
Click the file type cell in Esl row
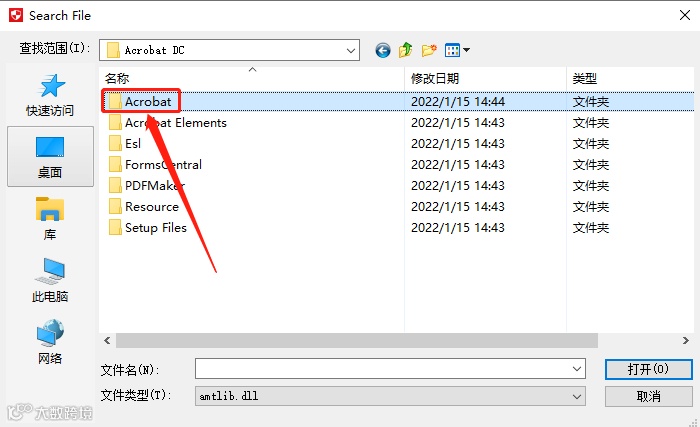tap(591, 144)
